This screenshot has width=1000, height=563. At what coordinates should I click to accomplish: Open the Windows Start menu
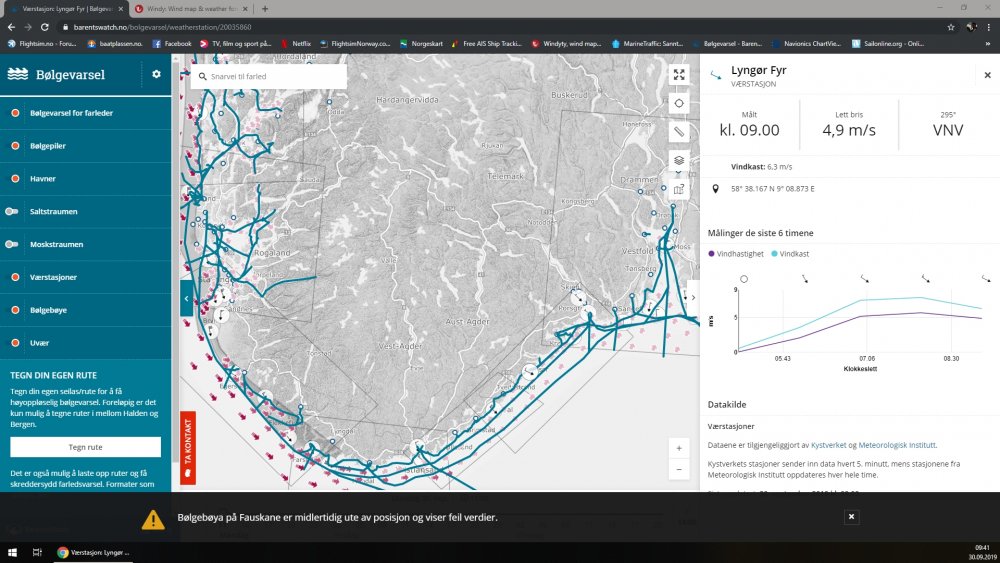[11, 552]
